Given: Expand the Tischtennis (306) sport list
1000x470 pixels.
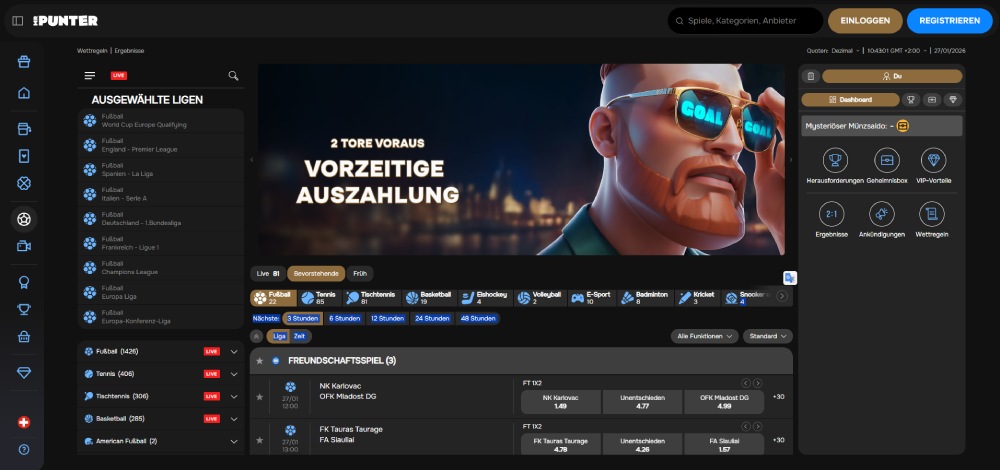Looking at the screenshot, I should [234, 396].
